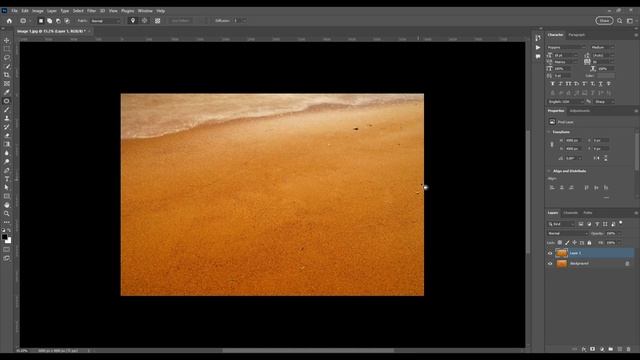This screenshot has width=640, height=360.
Task: Select the Pen tool
Action: point(7,170)
